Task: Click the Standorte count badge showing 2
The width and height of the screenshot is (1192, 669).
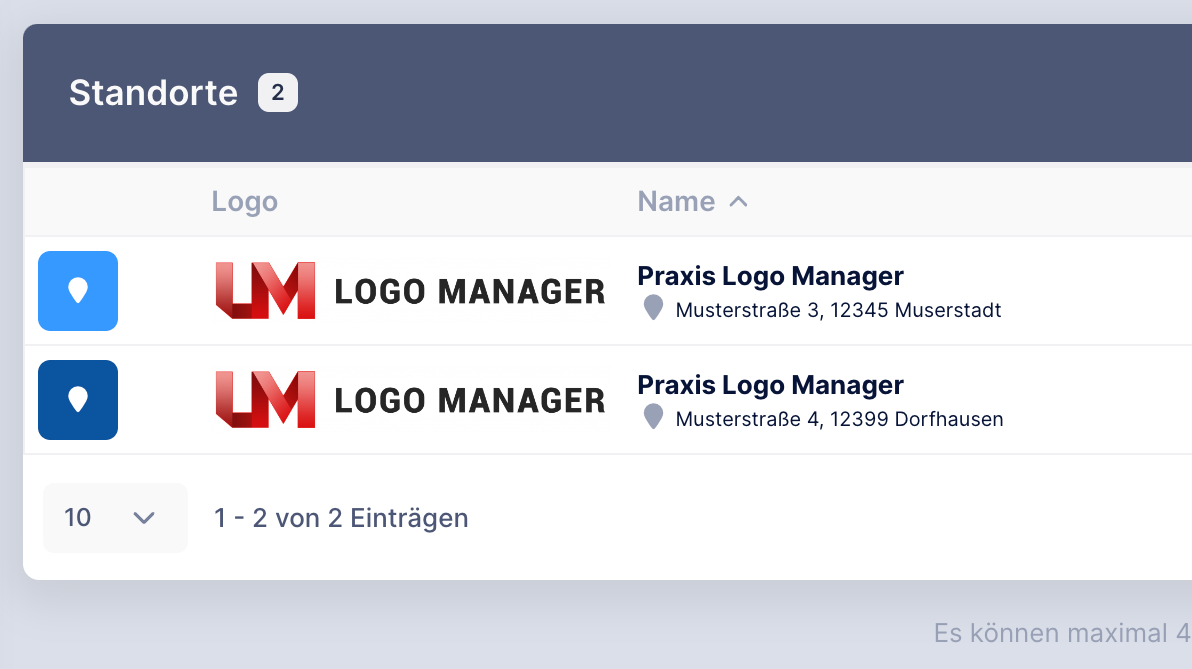Action: (x=277, y=93)
